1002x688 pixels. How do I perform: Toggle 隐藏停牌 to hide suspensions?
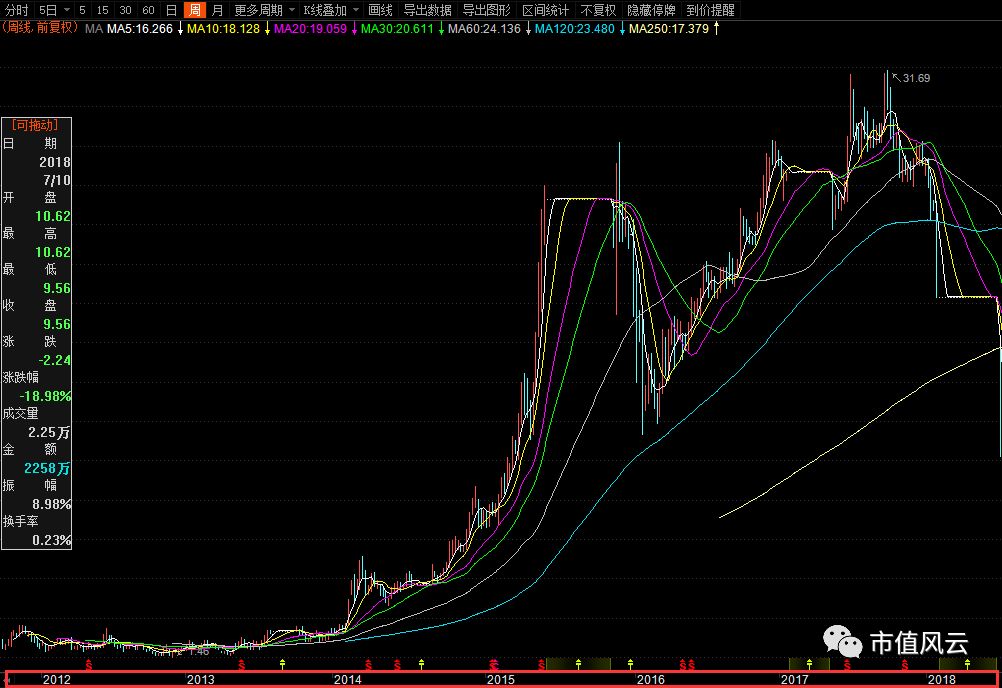point(651,10)
